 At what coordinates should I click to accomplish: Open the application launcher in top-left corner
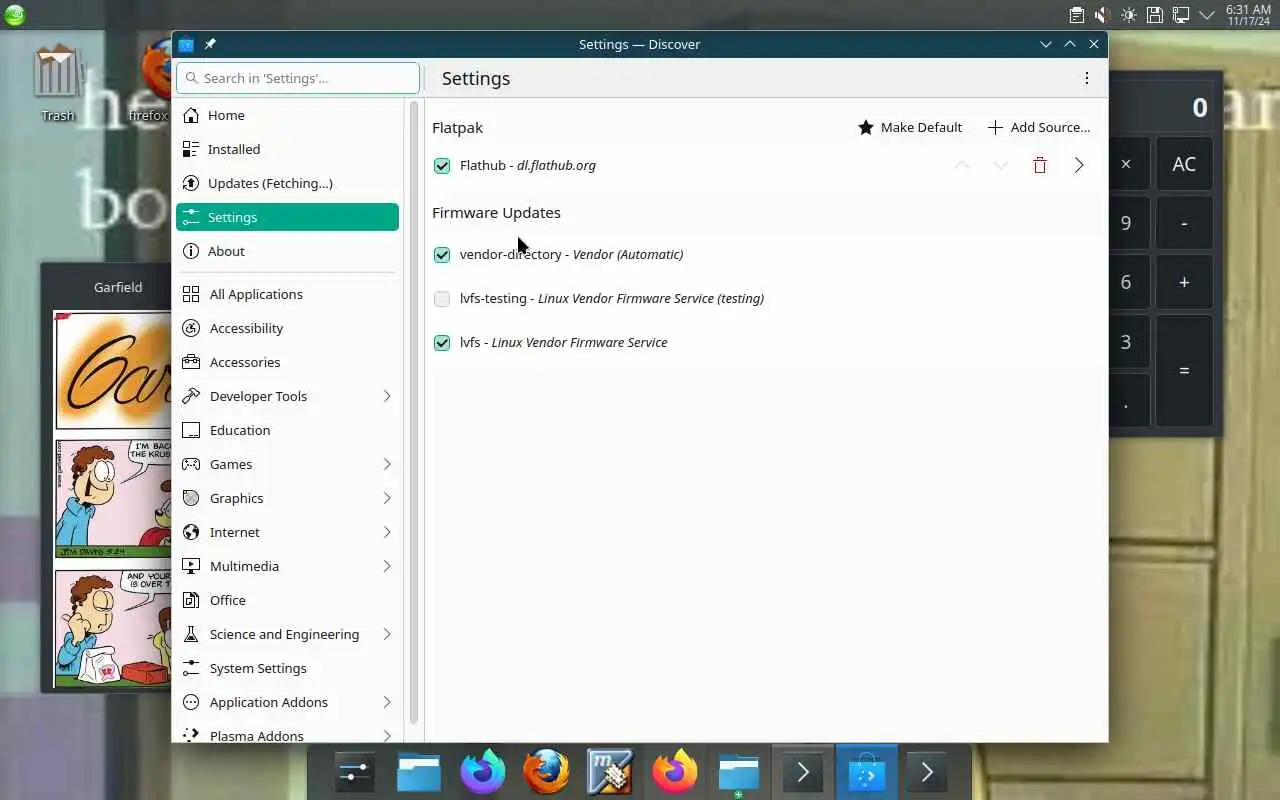pos(15,15)
